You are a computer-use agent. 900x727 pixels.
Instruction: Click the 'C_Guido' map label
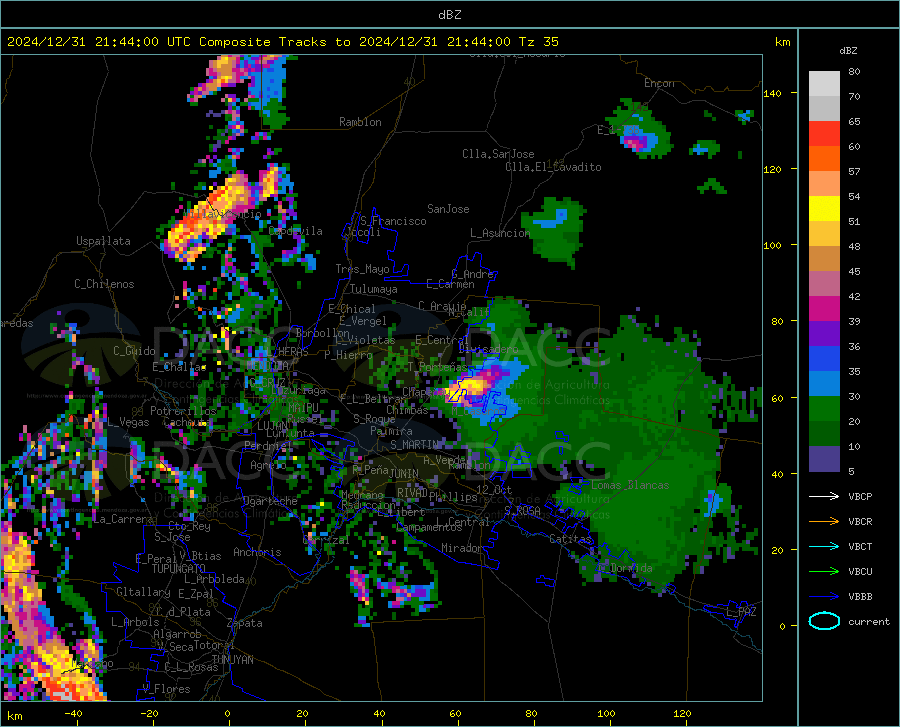pos(134,351)
